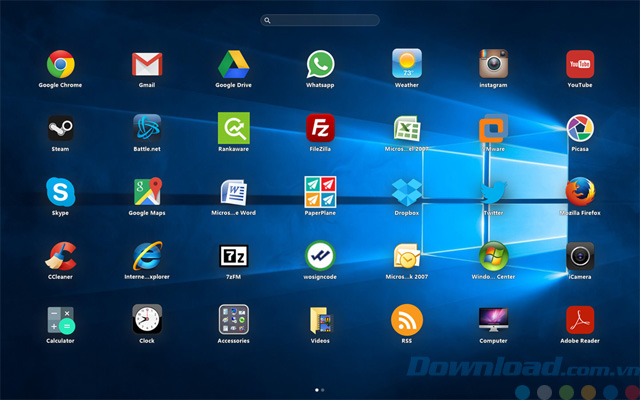Launch VMware
This screenshot has width=640, height=400.
(493, 128)
